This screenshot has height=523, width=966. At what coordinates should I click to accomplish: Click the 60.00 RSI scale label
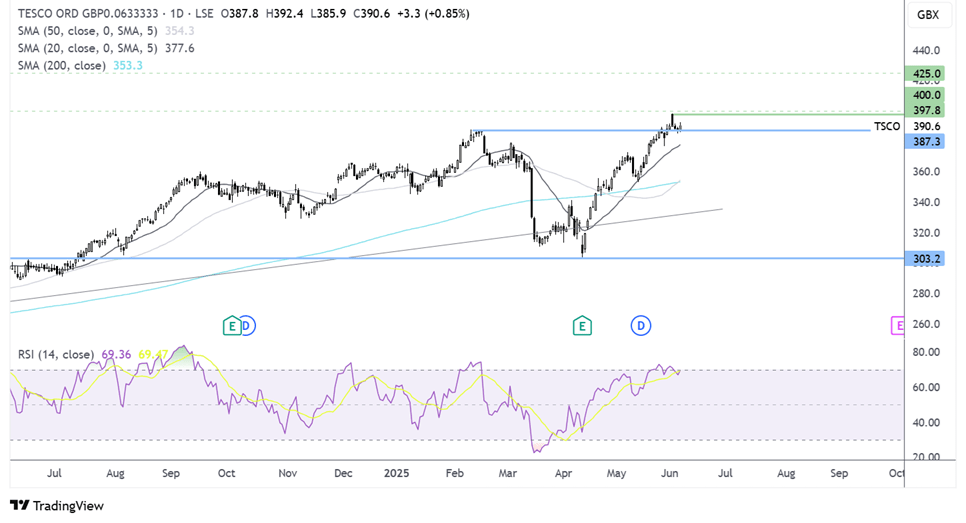927,387
